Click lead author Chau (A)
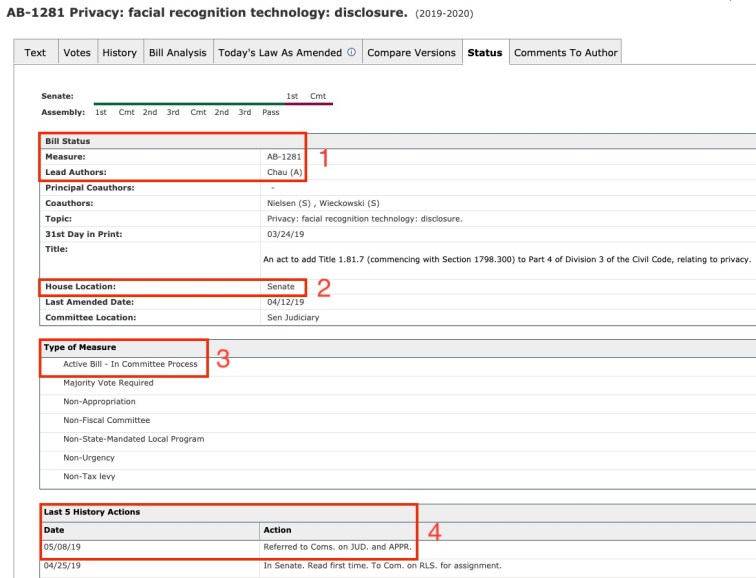Screen dimensions: 756x578 tap(286, 172)
